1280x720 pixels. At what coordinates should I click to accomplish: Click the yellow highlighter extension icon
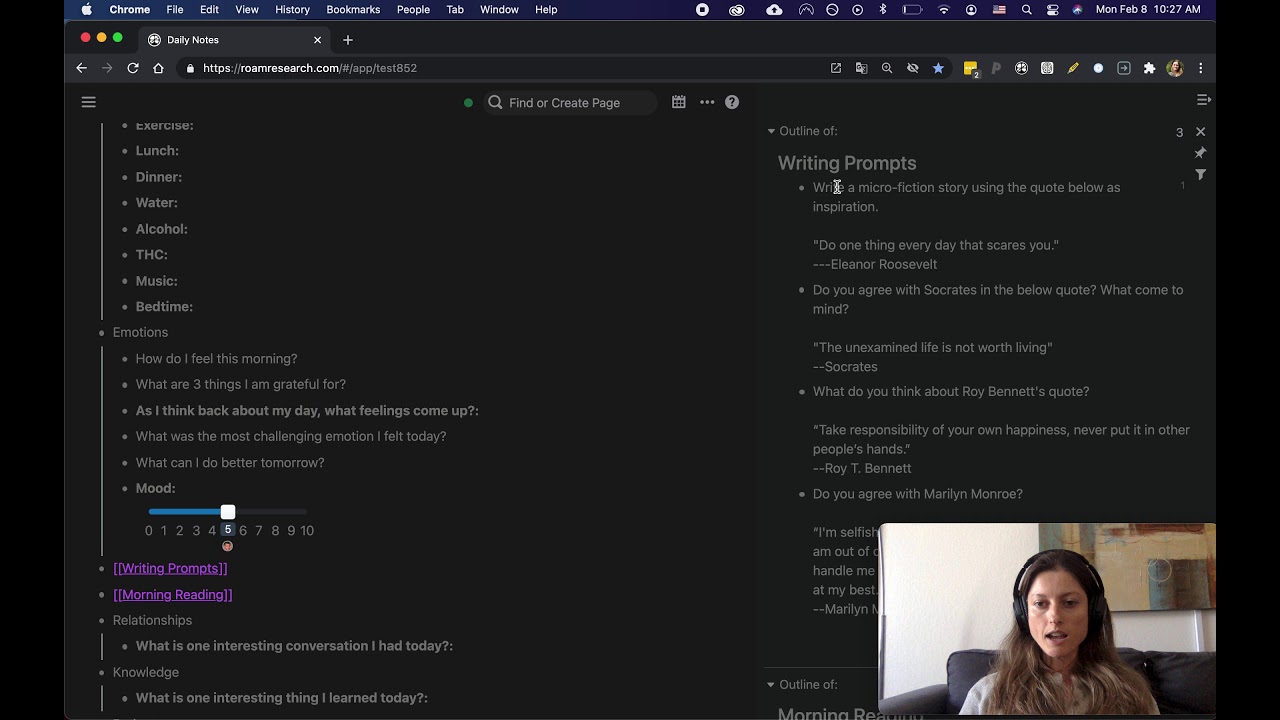(1073, 68)
